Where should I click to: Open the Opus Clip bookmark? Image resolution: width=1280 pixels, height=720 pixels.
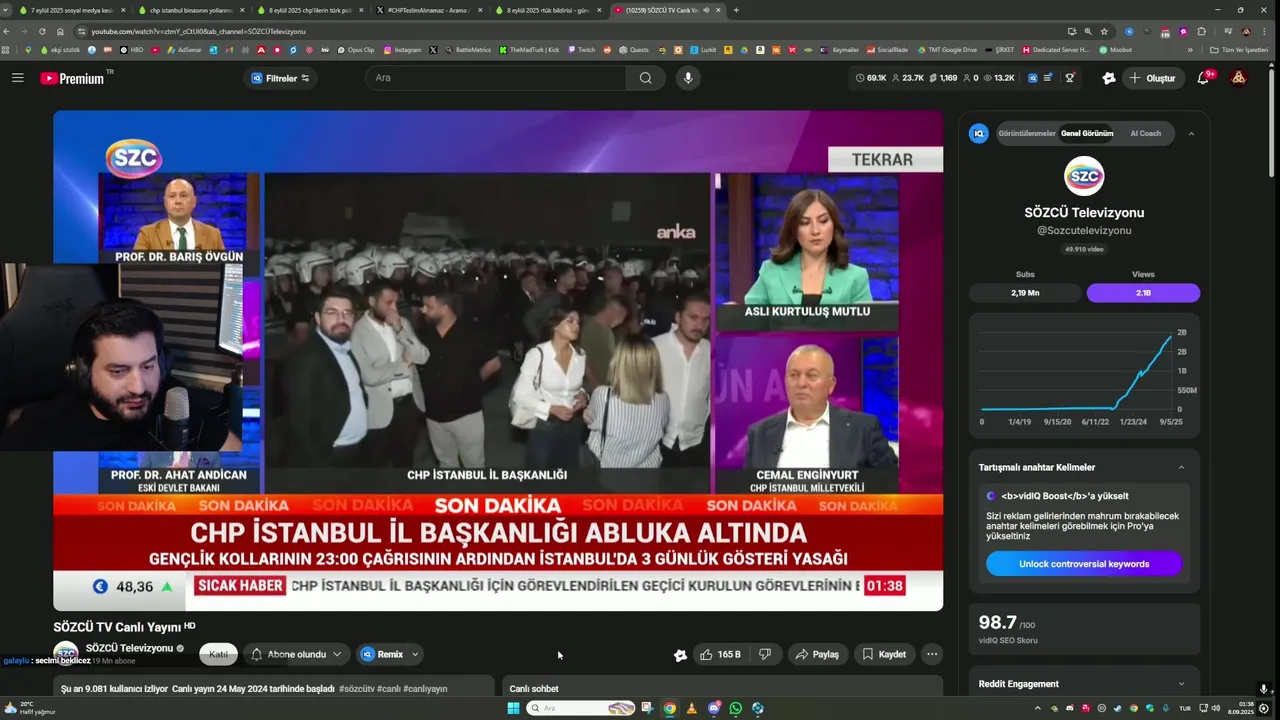pos(355,49)
